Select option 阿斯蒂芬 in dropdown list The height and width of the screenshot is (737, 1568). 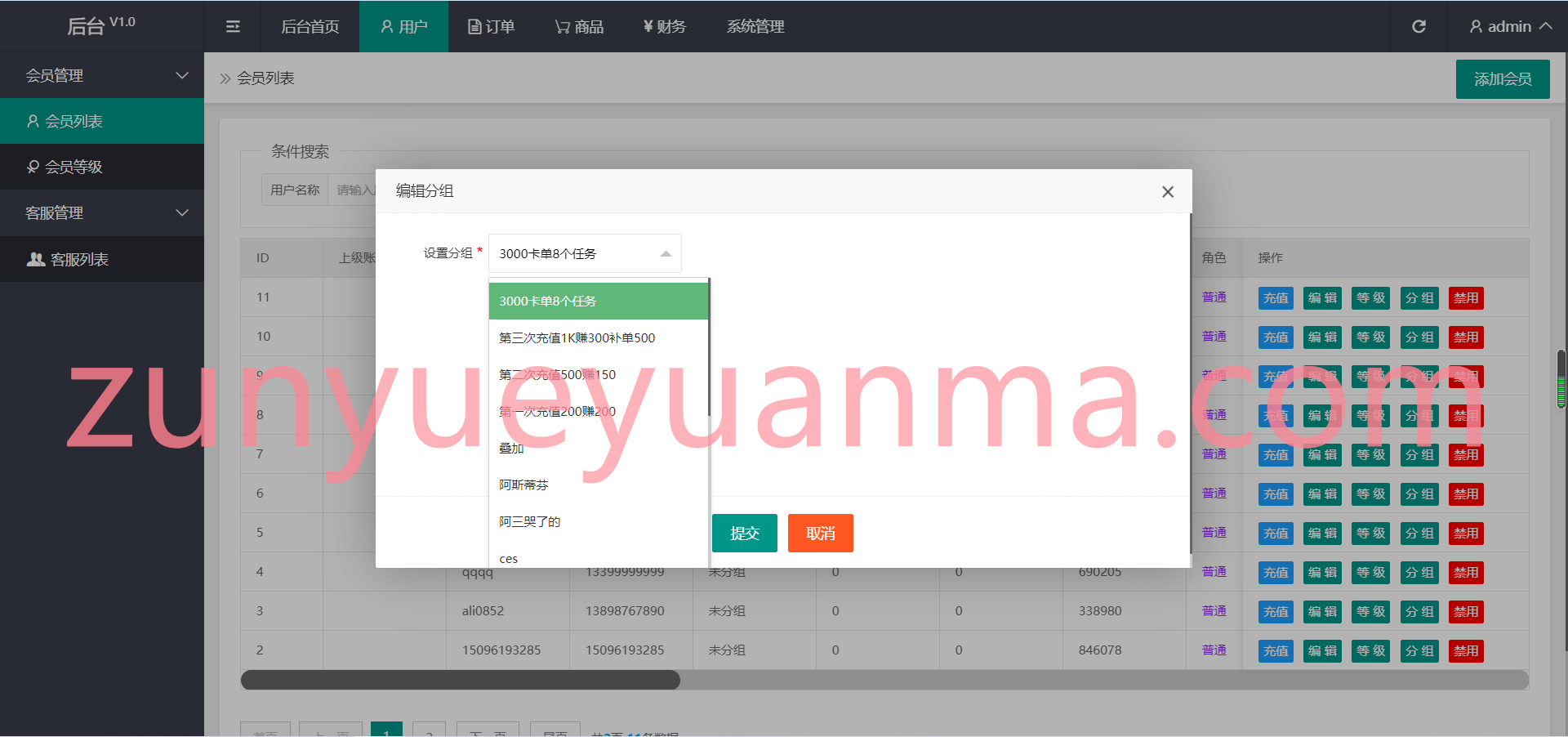(599, 485)
